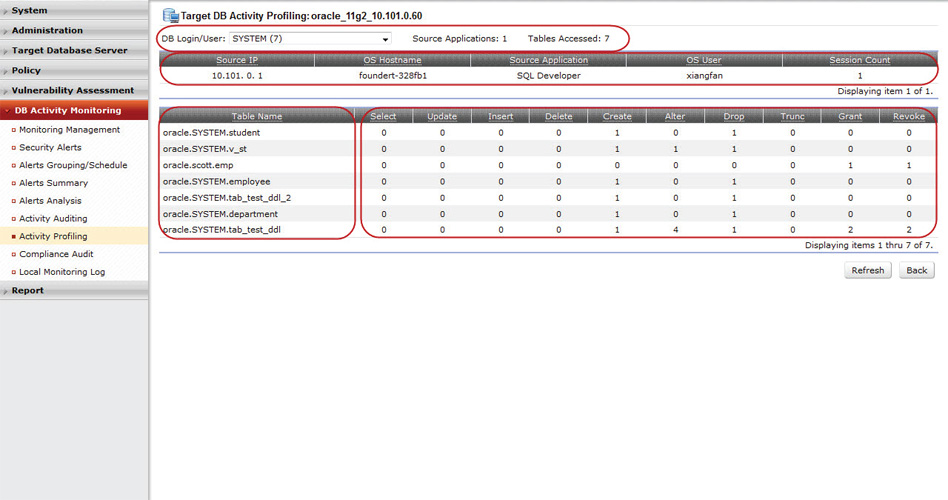Select row oracle.SYSTEM.tab_test_ddl_2
Image resolution: width=948 pixels, height=500 pixels.
click(548, 198)
